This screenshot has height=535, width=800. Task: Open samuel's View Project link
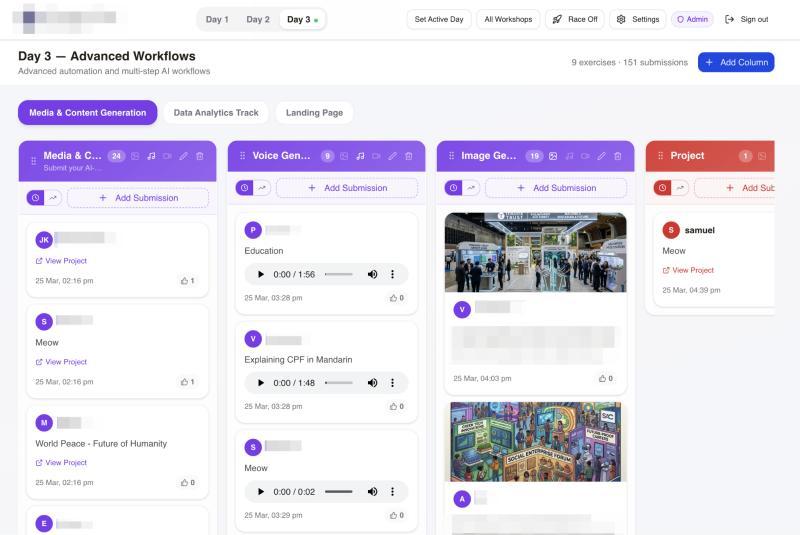point(688,270)
